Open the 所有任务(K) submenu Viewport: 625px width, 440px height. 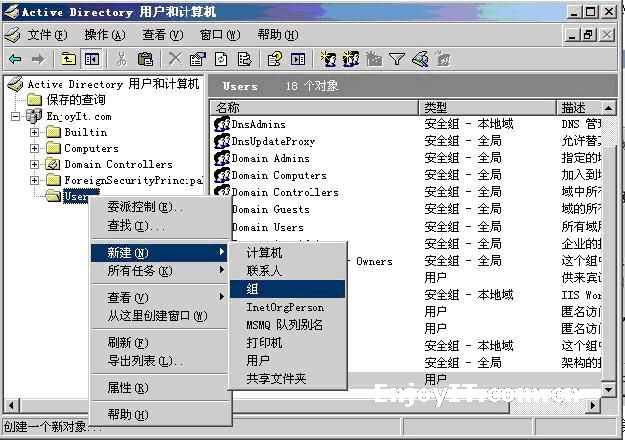click(159, 271)
